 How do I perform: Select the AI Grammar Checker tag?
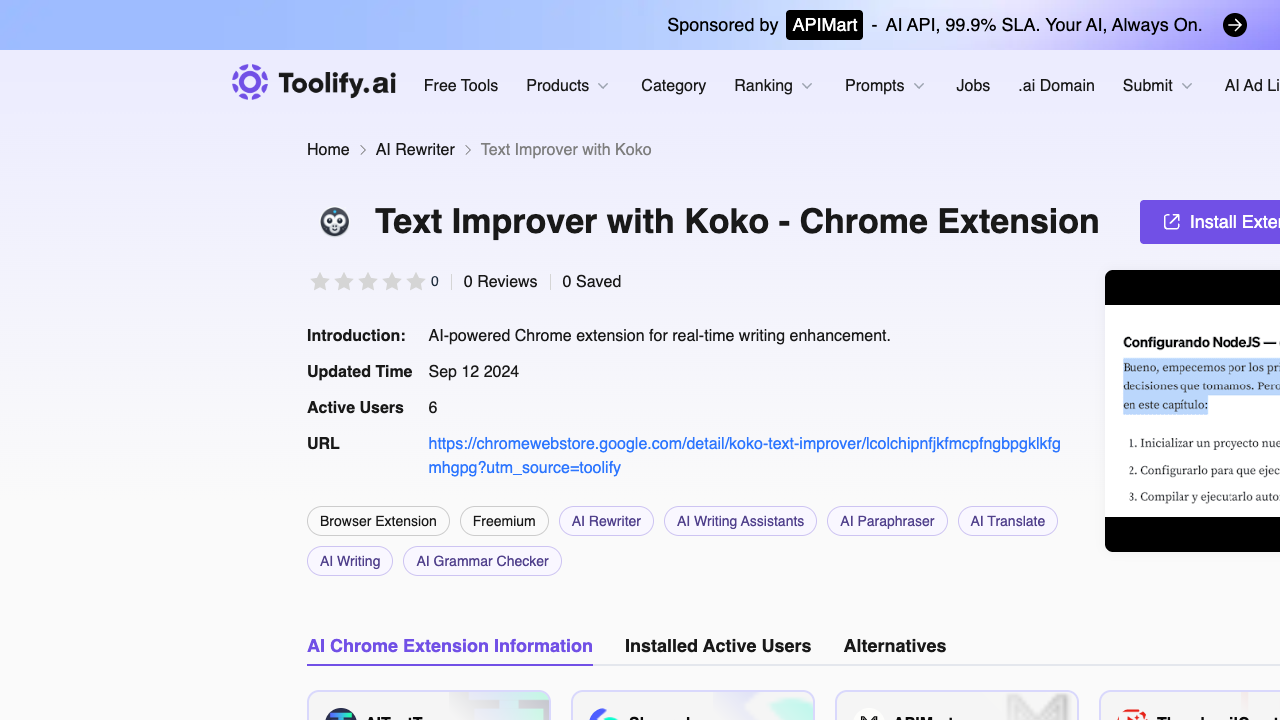(x=483, y=561)
